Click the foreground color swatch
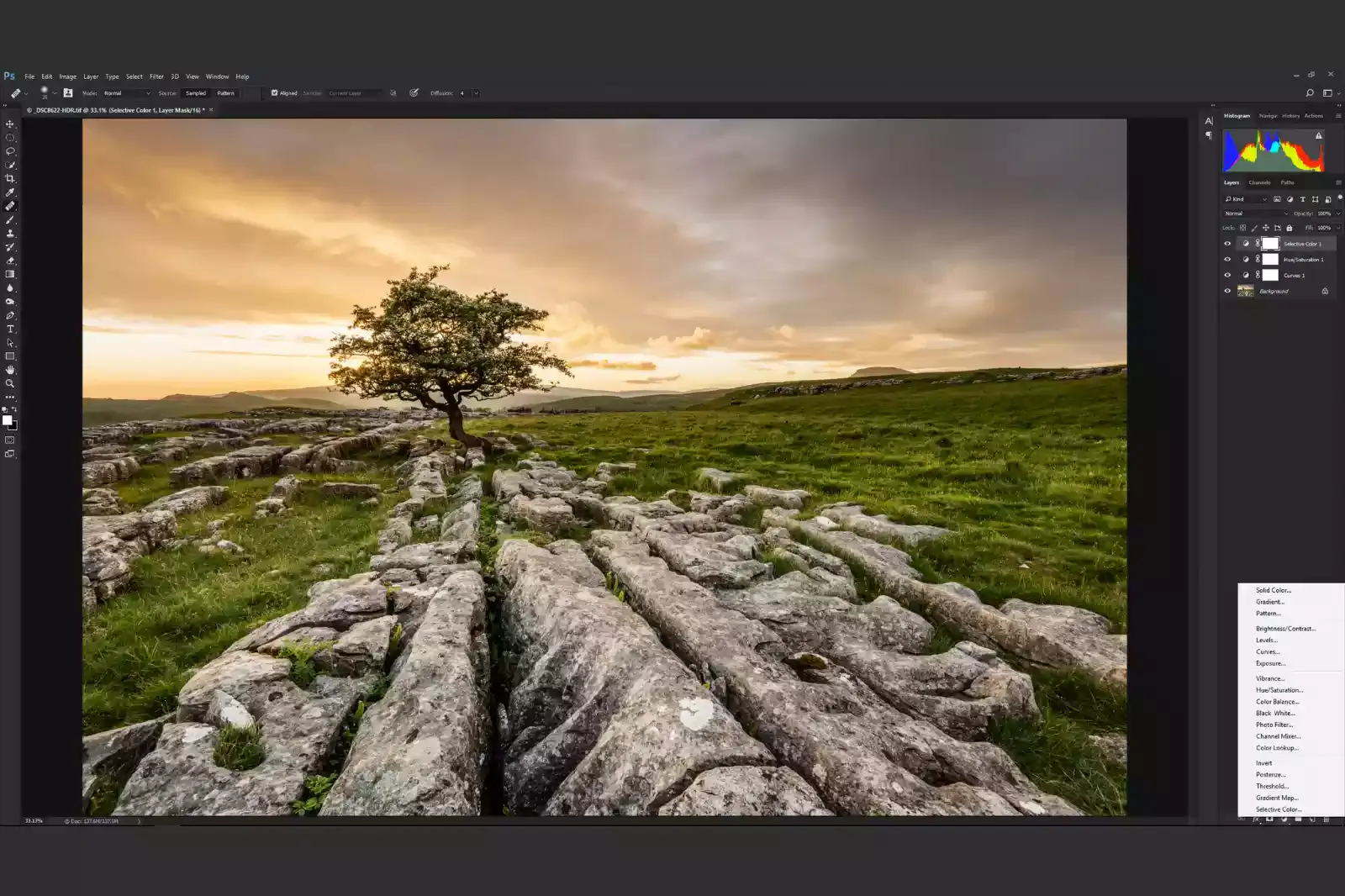The image size is (1345, 896). [7, 420]
